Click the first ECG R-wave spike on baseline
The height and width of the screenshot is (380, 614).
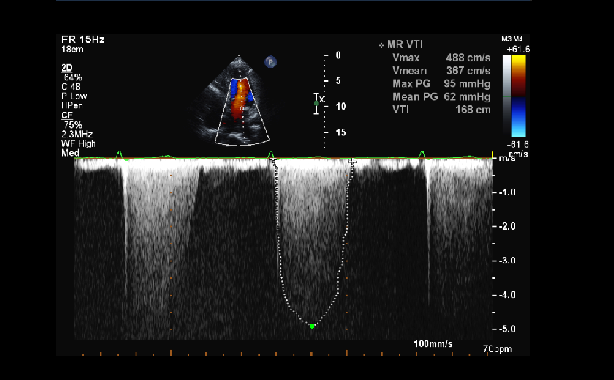click(x=119, y=154)
